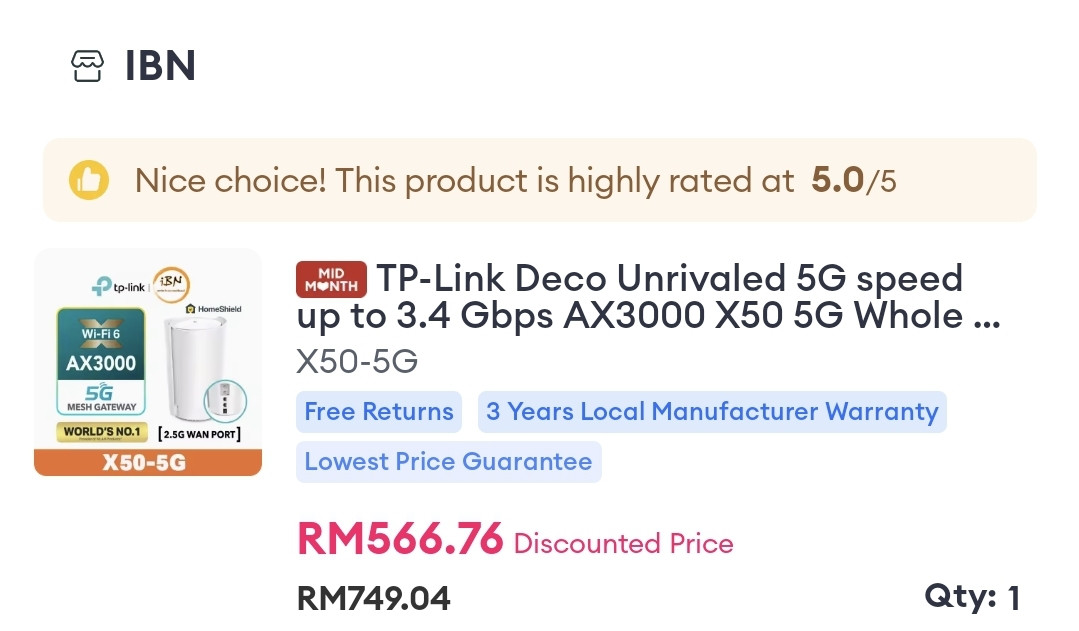Click the store icon beside IBN

(87, 66)
